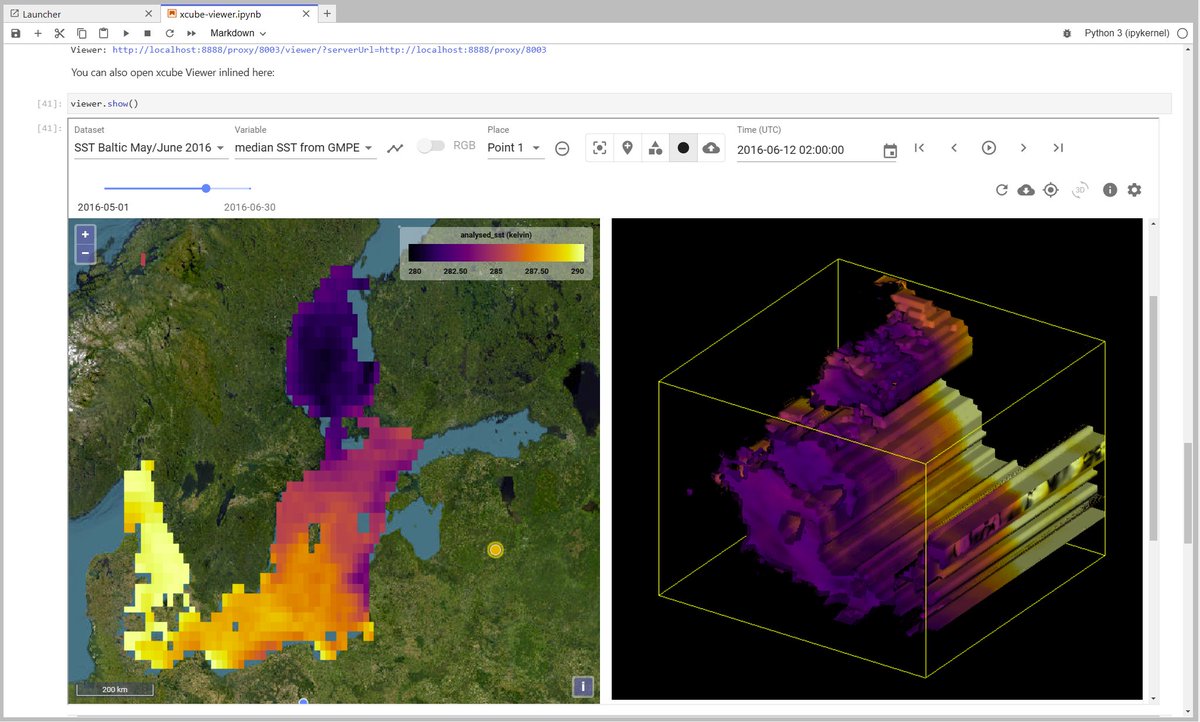The width and height of the screenshot is (1200, 722).
Task: Expand the Place dropdown showing Point 1
Action: [515, 147]
